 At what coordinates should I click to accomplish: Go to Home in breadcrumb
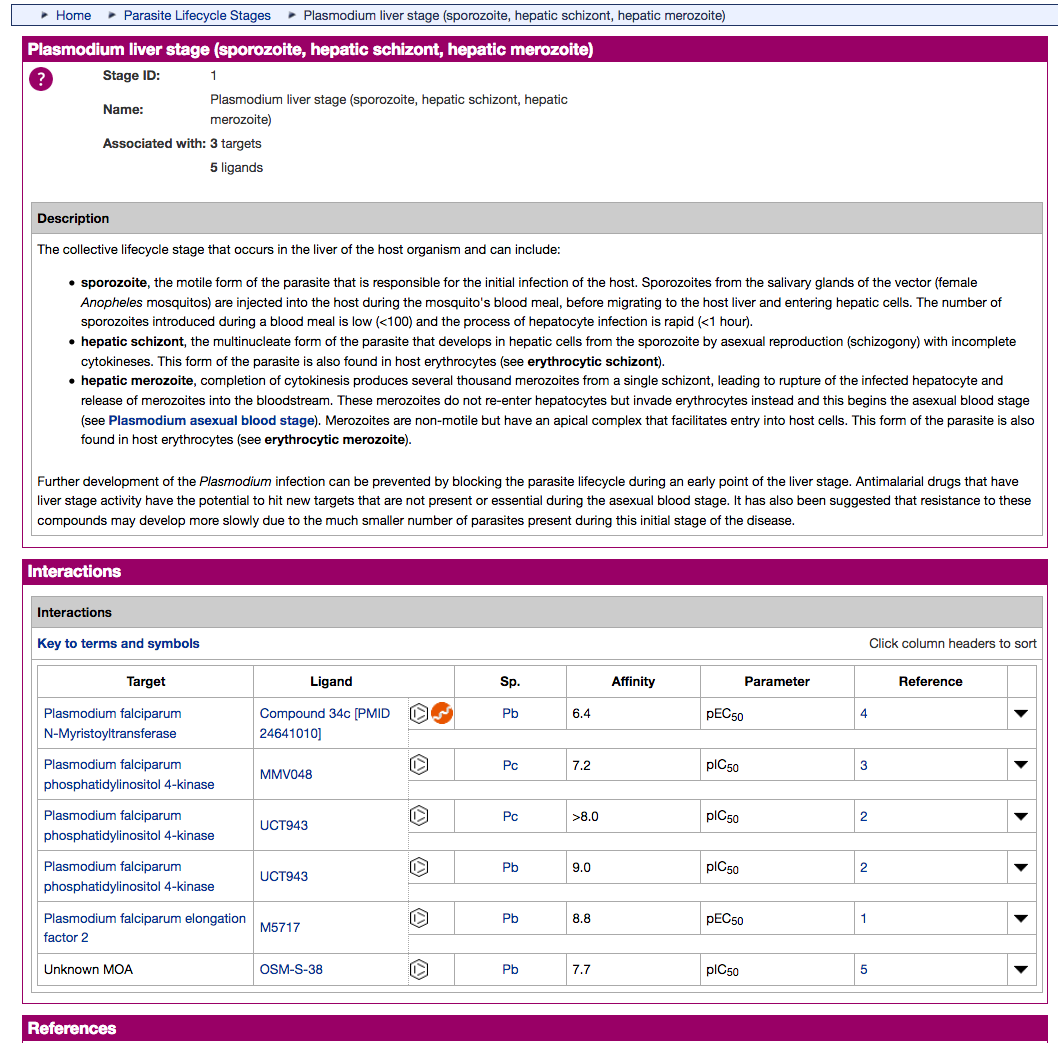(x=74, y=16)
